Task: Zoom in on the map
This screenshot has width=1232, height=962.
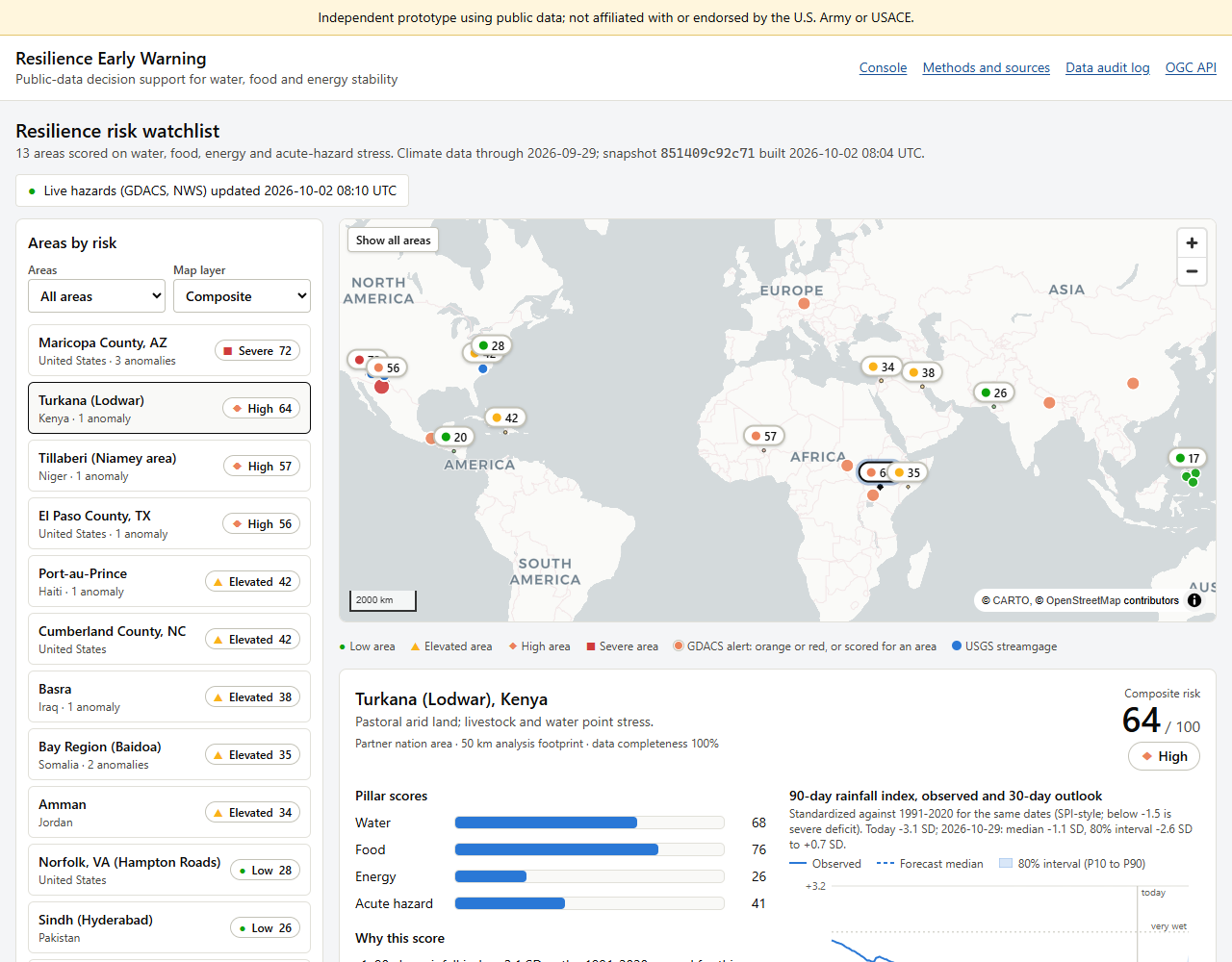Action: click(1192, 242)
